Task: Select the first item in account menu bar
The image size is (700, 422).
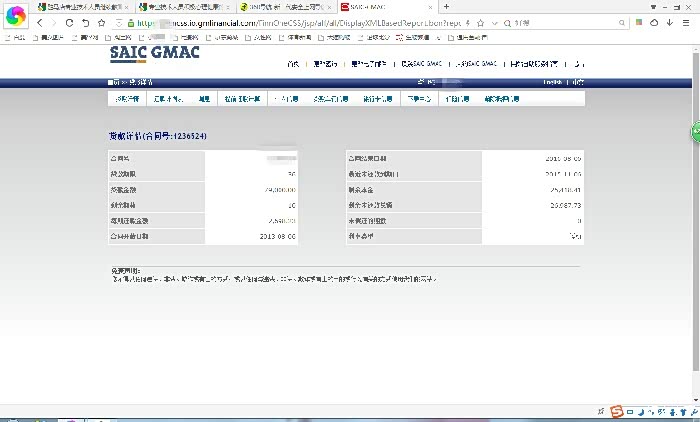Action: (x=127, y=99)
